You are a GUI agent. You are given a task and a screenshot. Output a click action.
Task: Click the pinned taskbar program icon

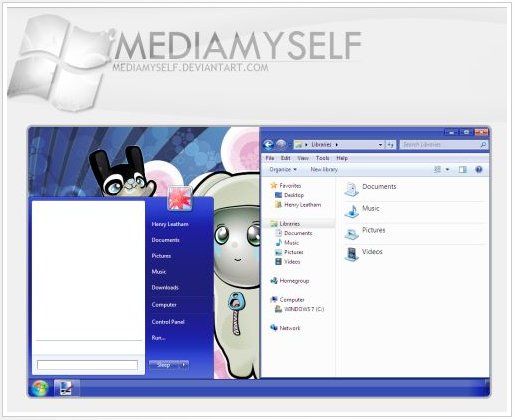click(66, 388)
